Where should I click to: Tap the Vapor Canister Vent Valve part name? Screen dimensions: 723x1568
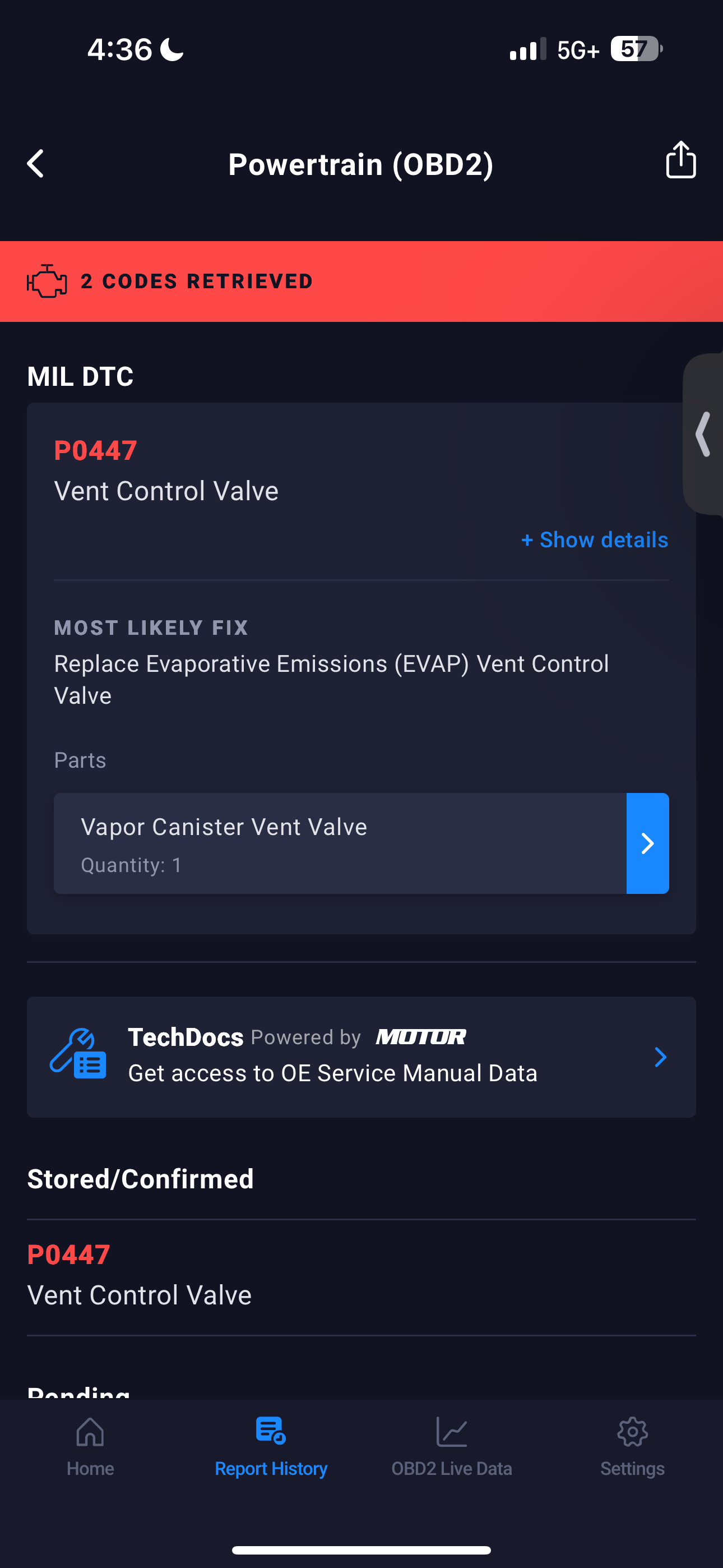click(224, 827)
